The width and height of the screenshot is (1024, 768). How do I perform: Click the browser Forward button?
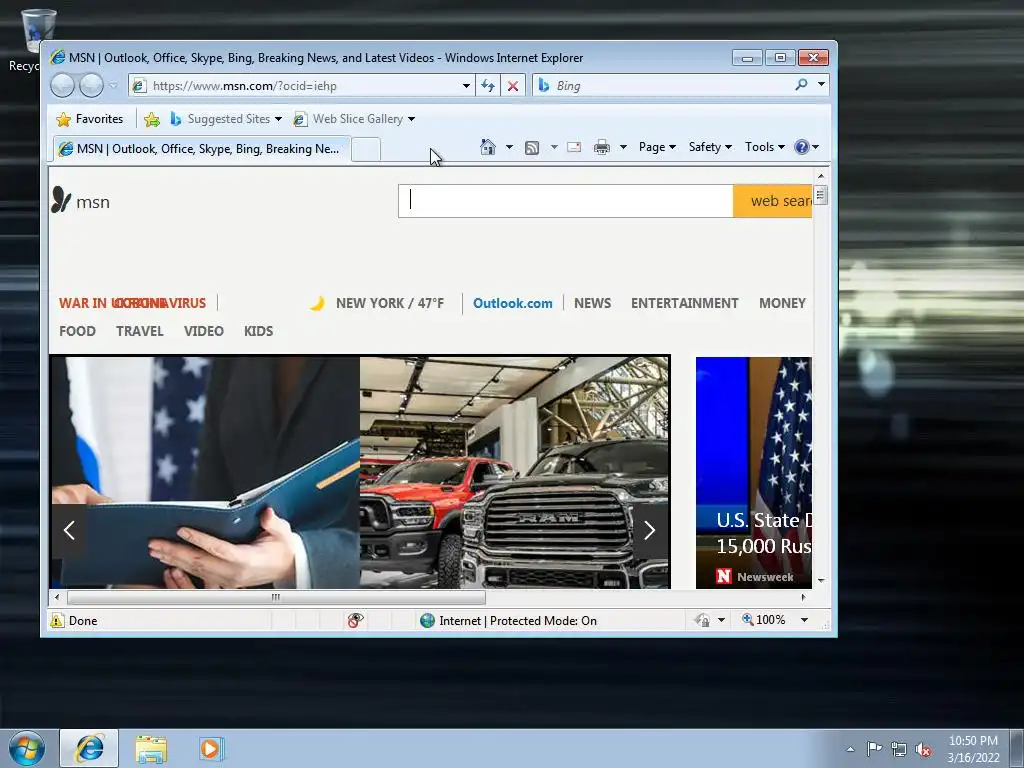(x=91, y=85)
